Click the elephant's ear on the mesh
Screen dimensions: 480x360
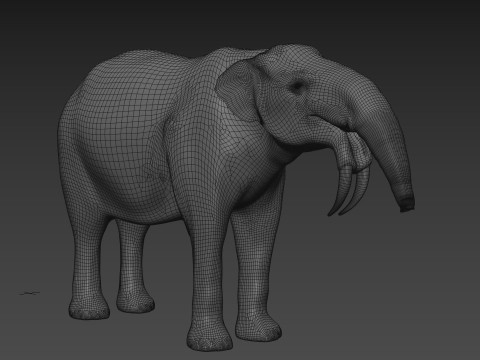coord(239,91)
